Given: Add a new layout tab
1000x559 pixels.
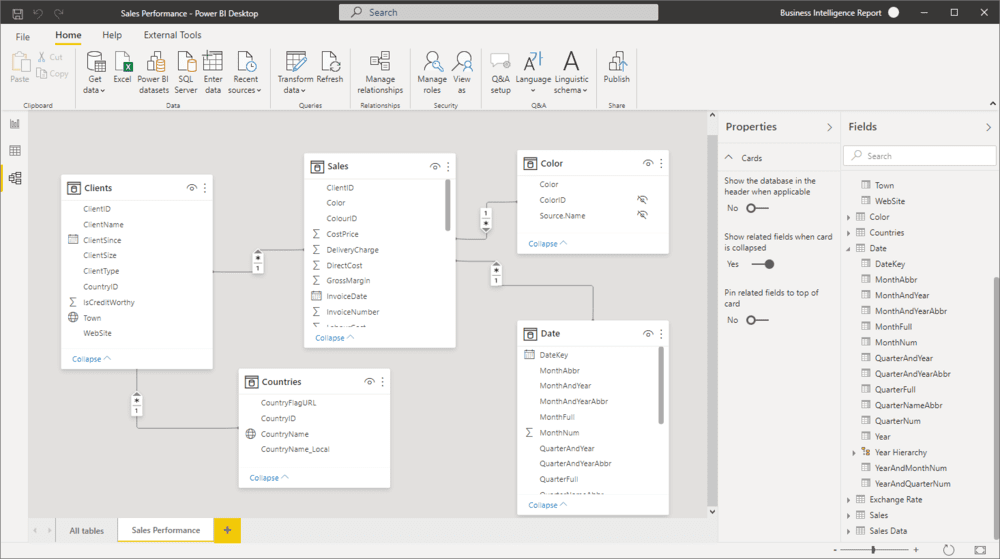Looking at the screenshot, I should pos(227,530).
